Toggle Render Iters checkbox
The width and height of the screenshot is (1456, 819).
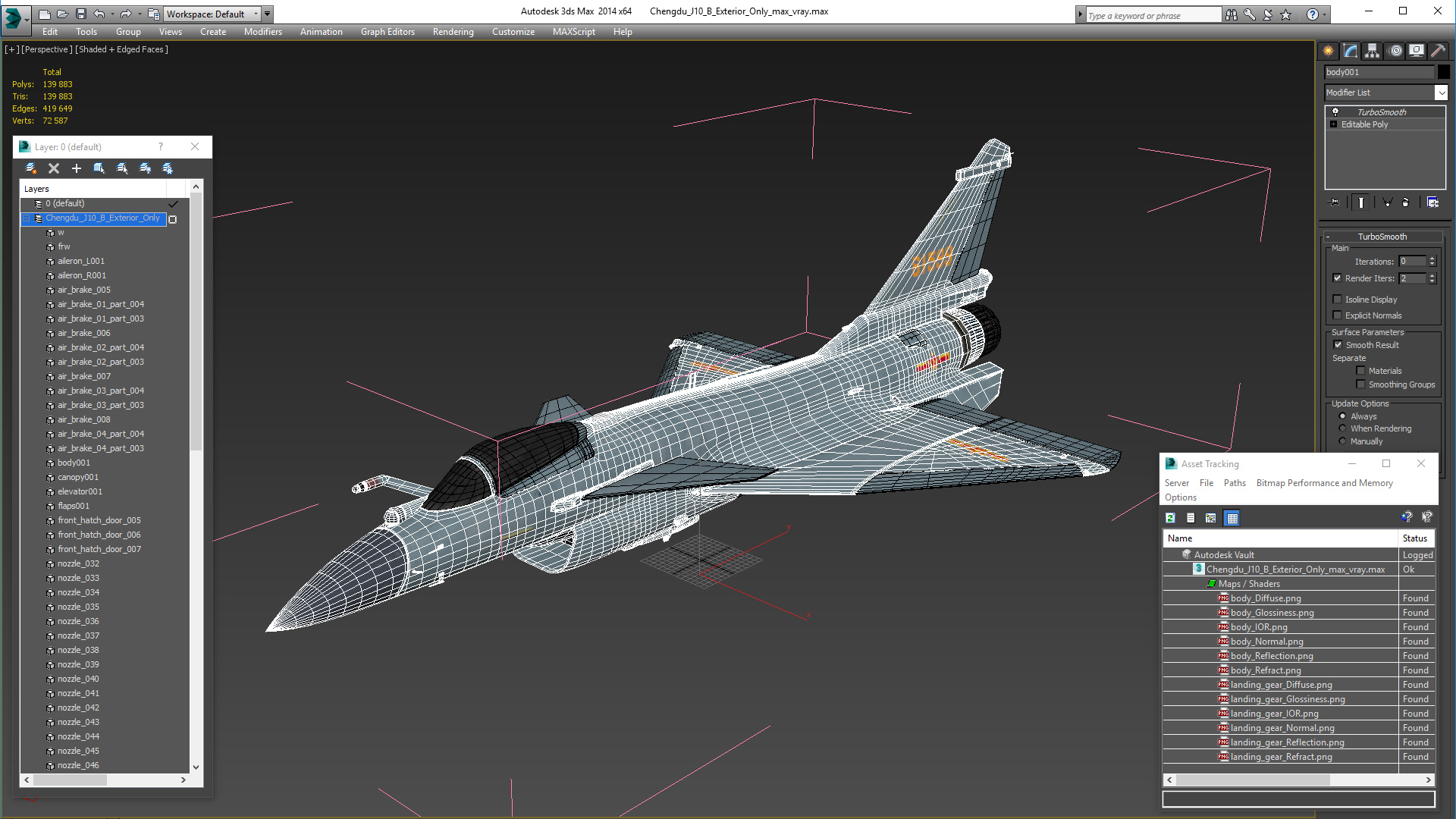click(1338, 278)
